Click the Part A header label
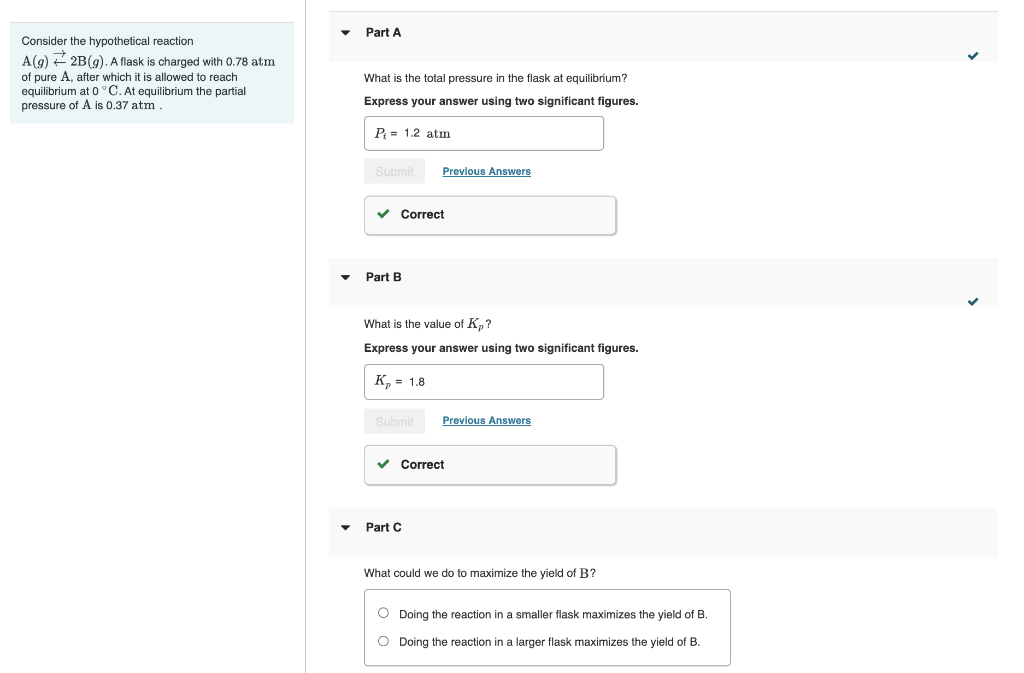The height and width of the screenshot is (673, 1024). click(x=383, y=33)
